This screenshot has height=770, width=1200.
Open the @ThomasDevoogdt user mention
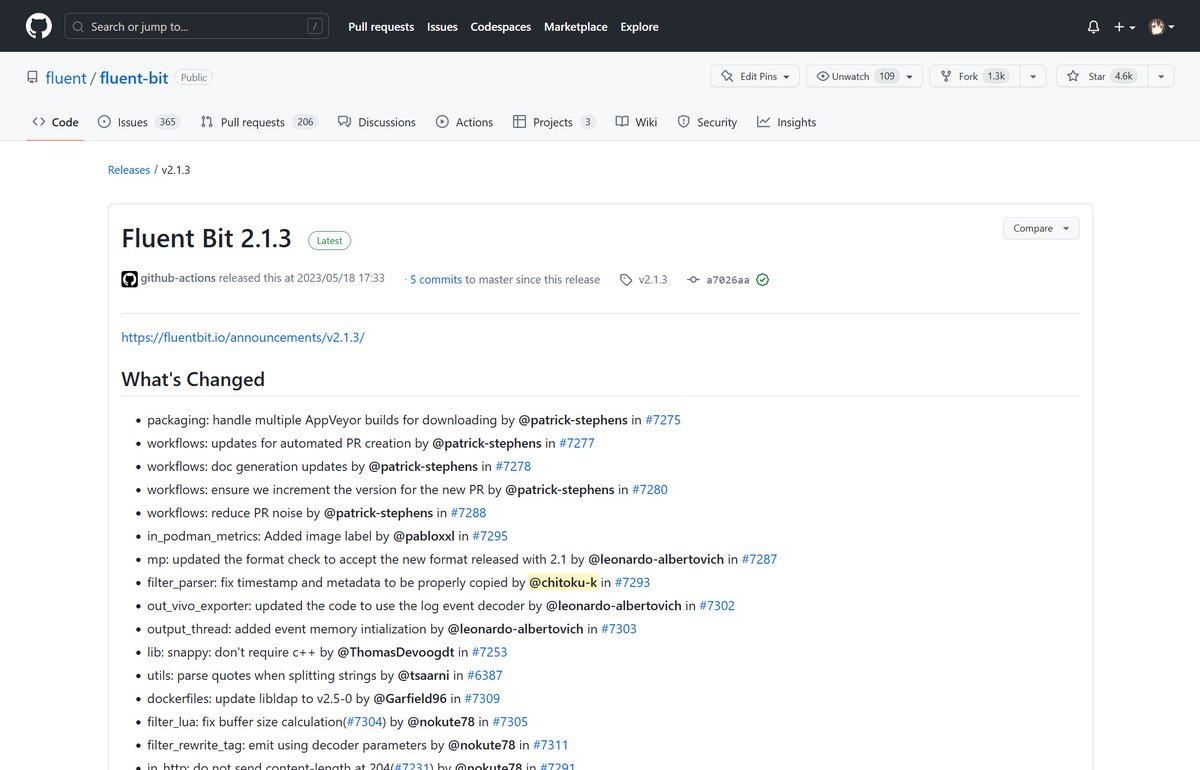(396, 652)
